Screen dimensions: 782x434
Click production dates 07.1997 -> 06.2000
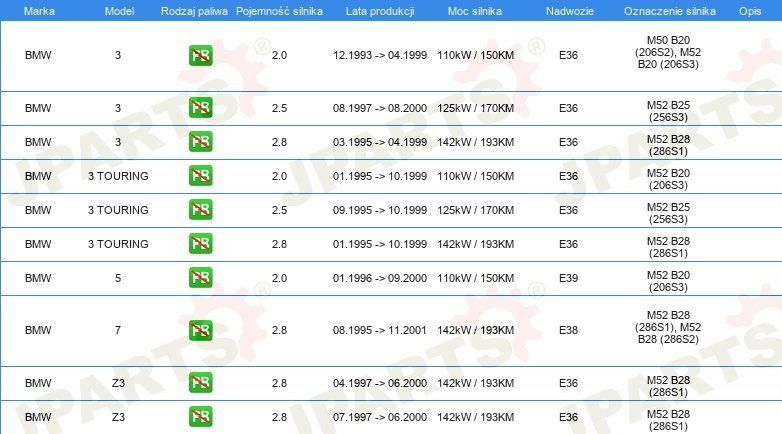tap(380, 417)
